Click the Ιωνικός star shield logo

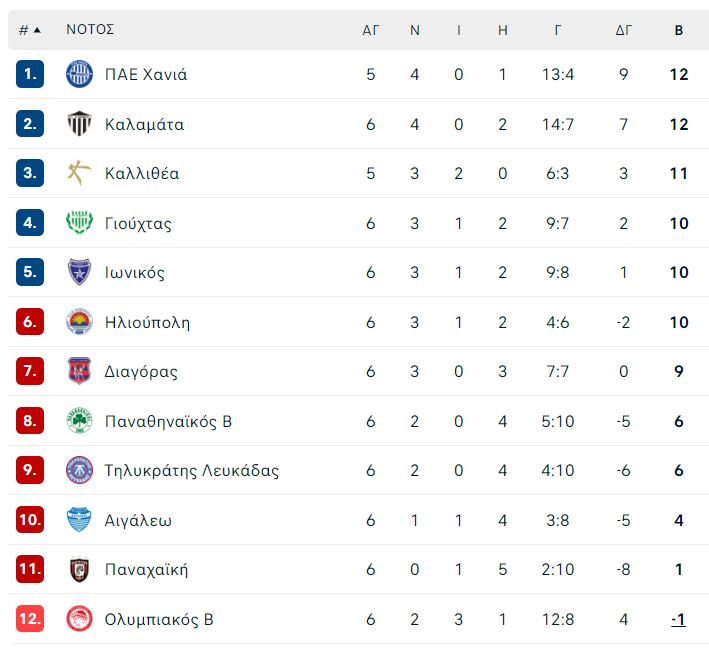(x=79, y=272)
